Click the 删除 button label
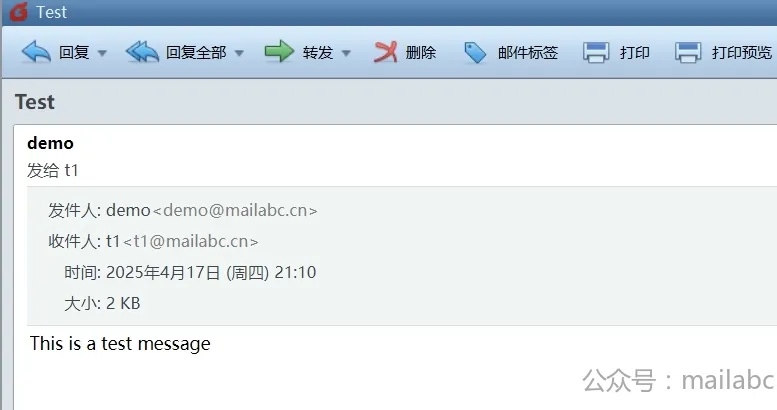The height and width of the screenshot is (410, 777). point(421,52)
